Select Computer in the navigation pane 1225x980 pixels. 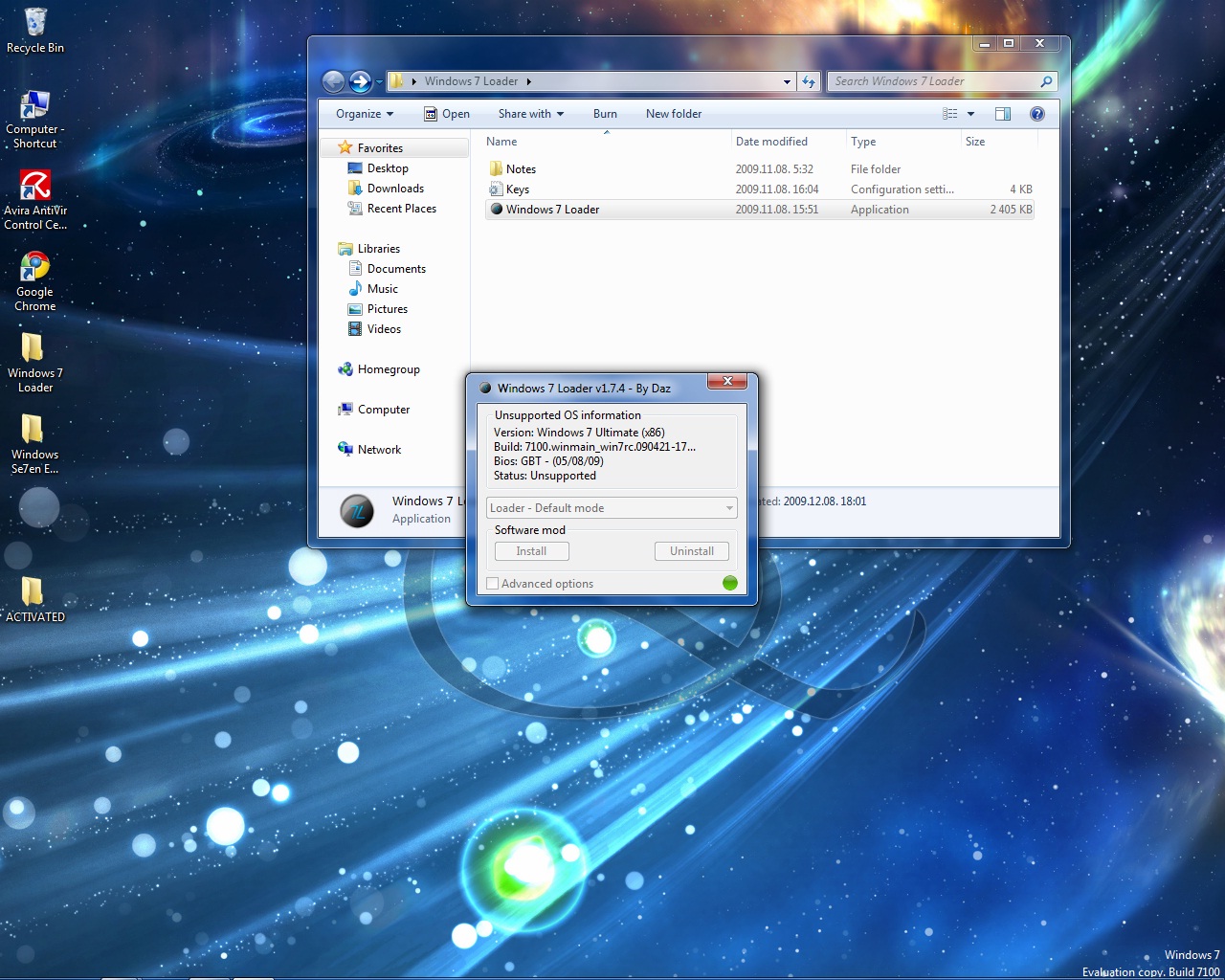[384, 410]
